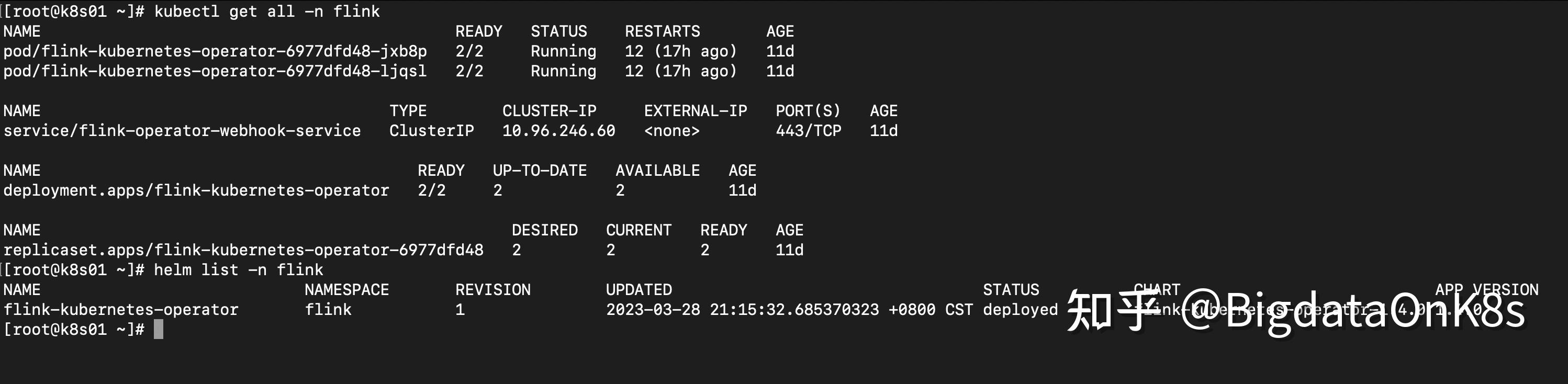Click the 'kubectl get all -n flink' command

click(267, 12)
